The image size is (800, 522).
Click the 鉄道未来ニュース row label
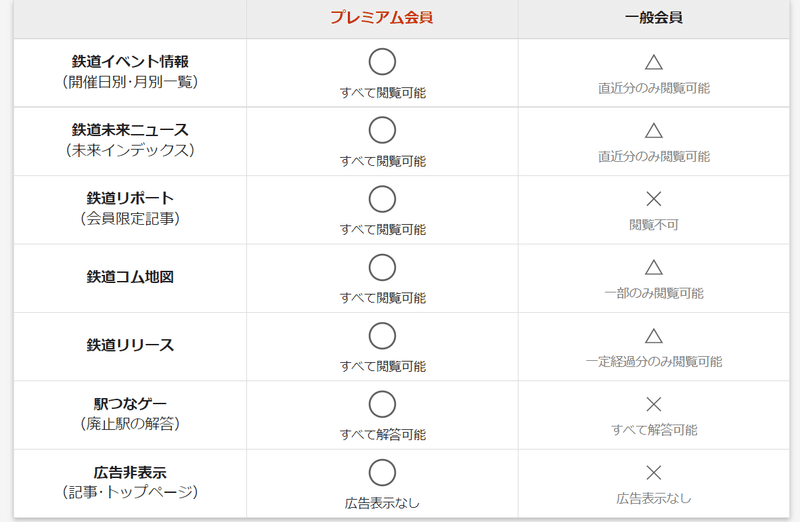130,130
